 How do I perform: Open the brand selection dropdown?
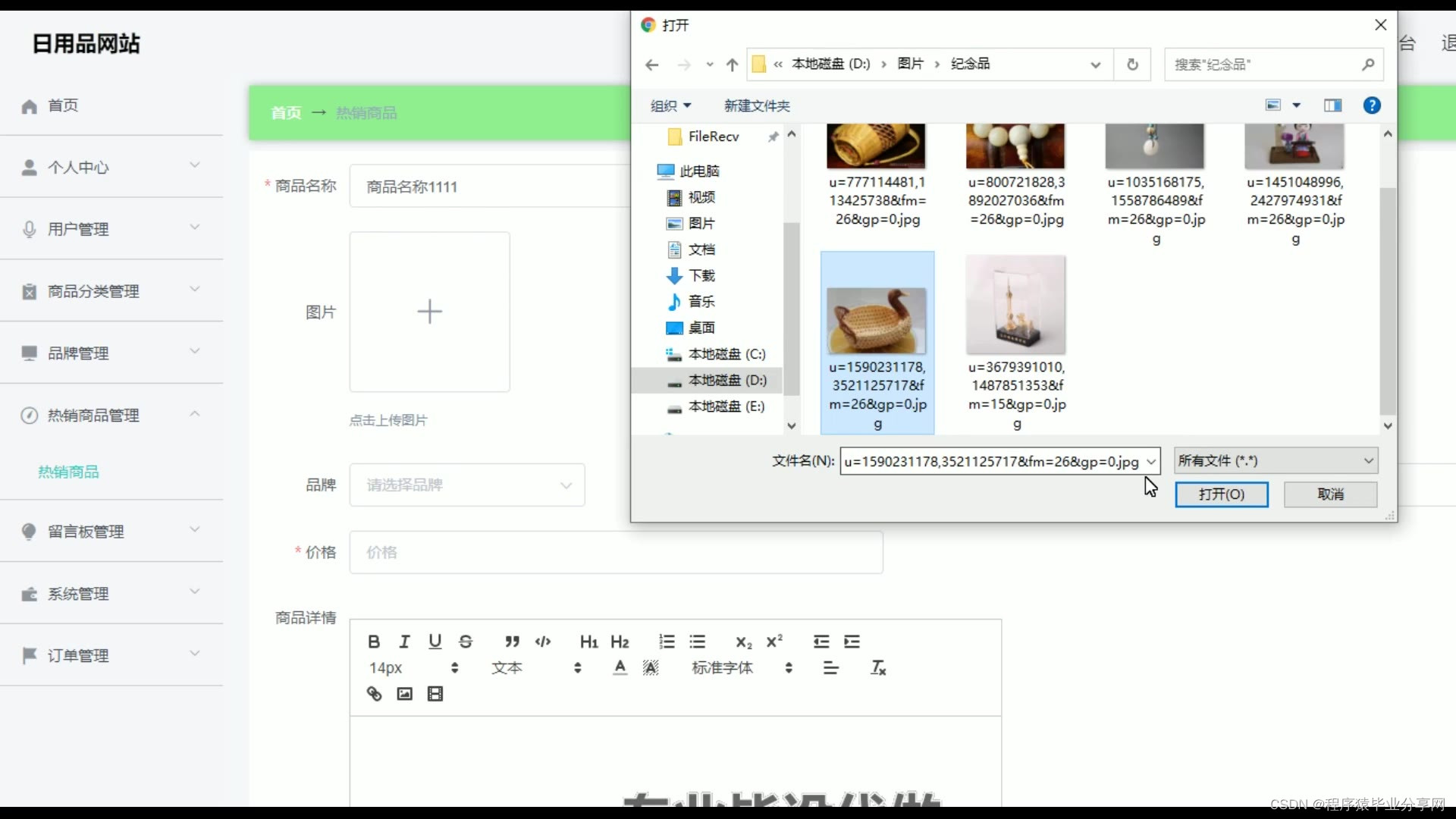point(467,485)
